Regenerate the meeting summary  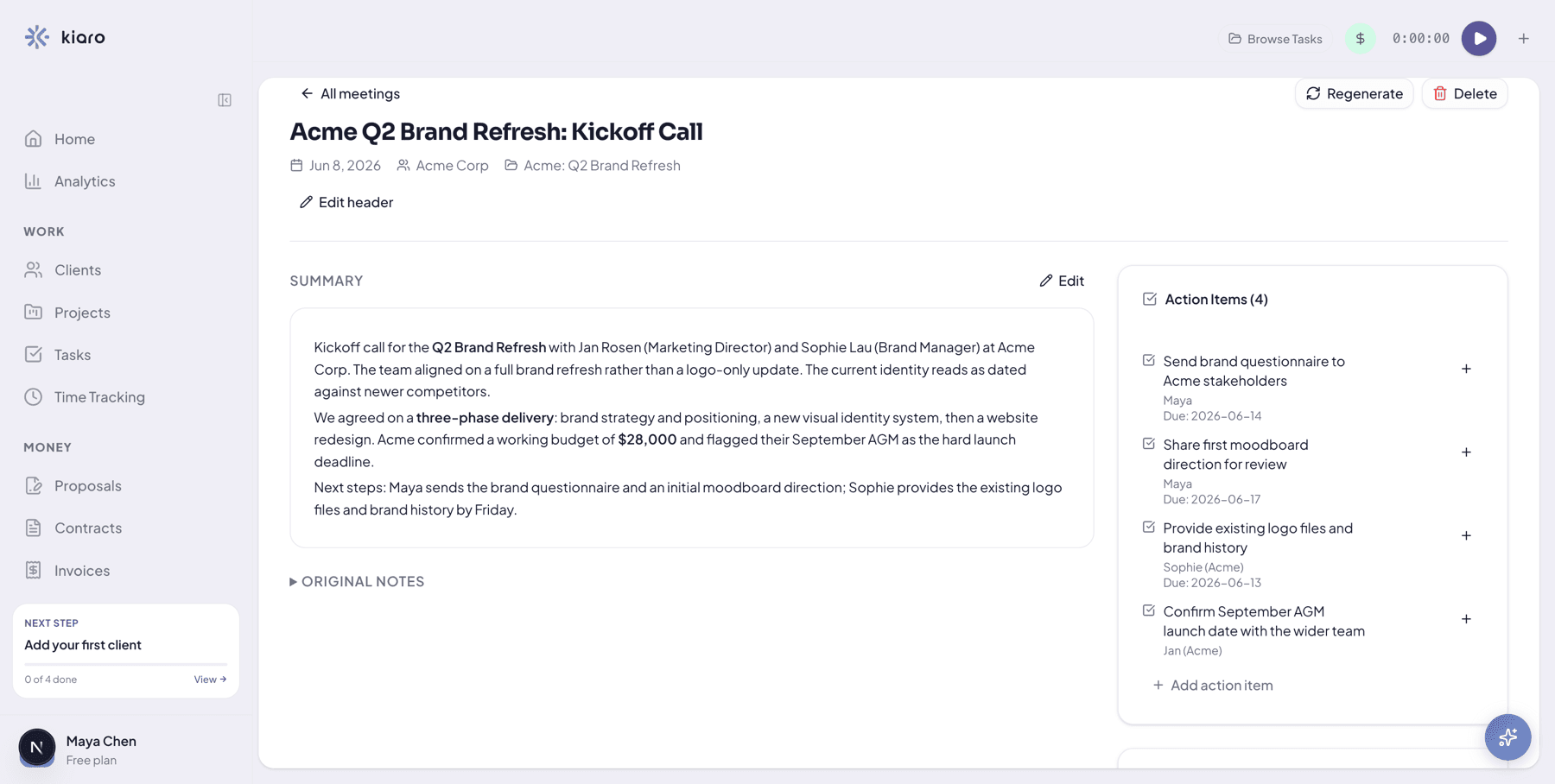pyautogui.click(x=1354, y=93)
